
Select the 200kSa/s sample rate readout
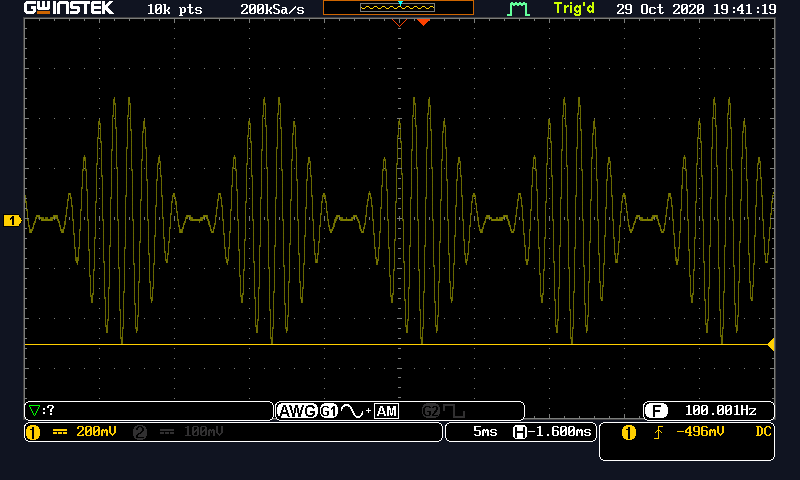272,9
